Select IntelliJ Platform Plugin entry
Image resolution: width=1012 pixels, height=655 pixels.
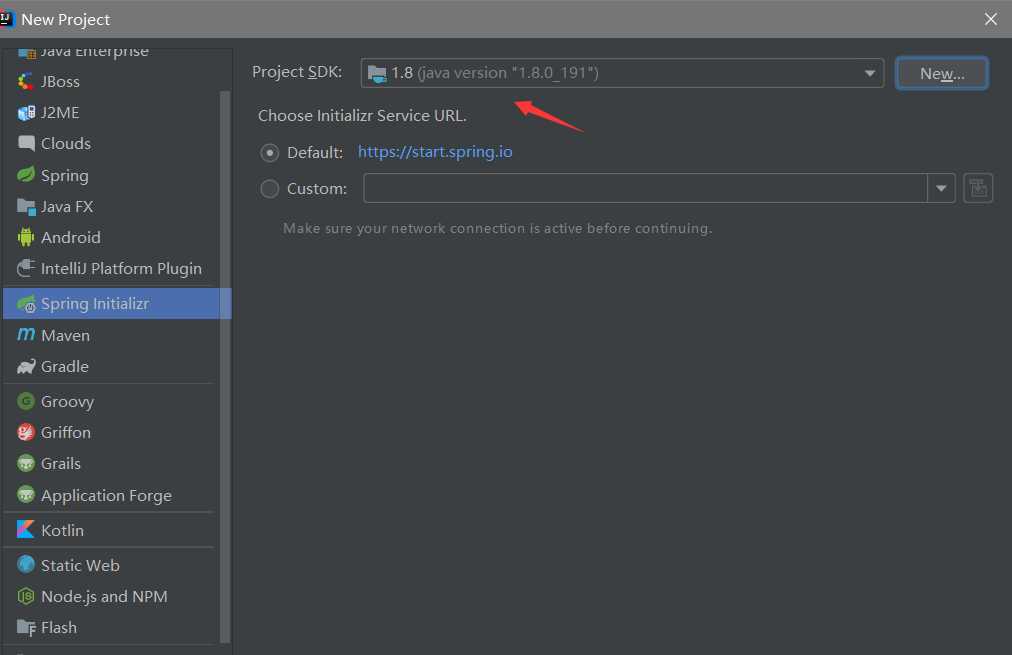(112, 268)
